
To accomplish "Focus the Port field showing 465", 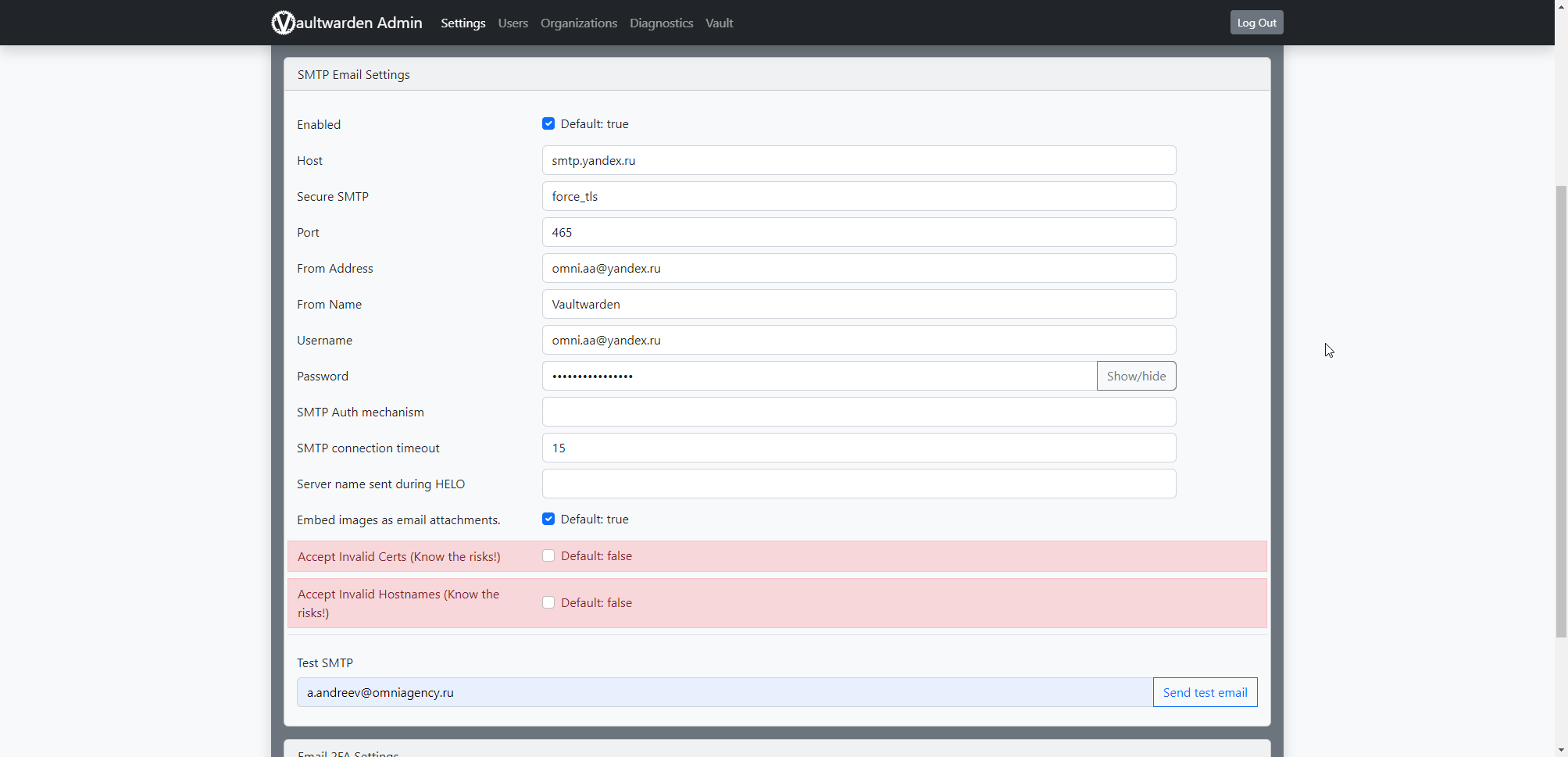I will coord(859,232).
